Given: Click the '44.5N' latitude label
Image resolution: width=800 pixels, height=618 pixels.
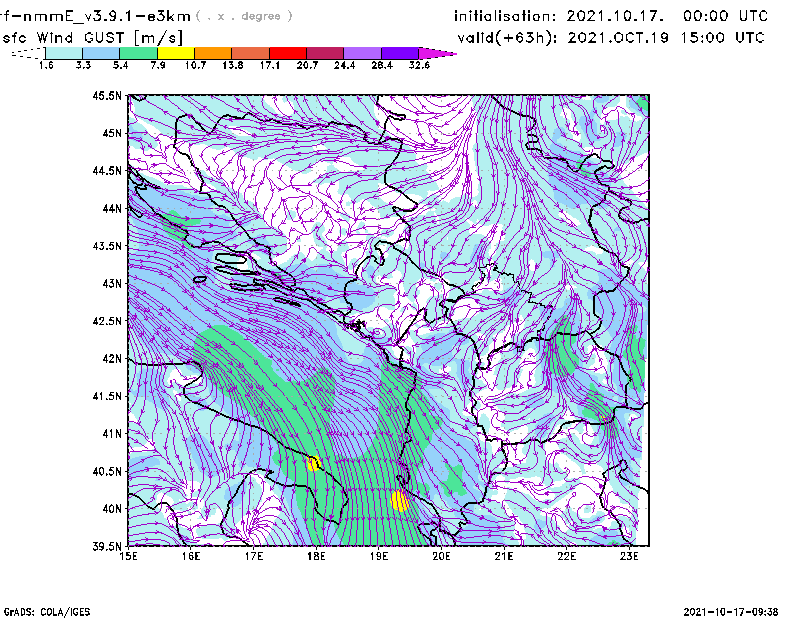Looking at the screenshot, I should click(x=107, y=170).
